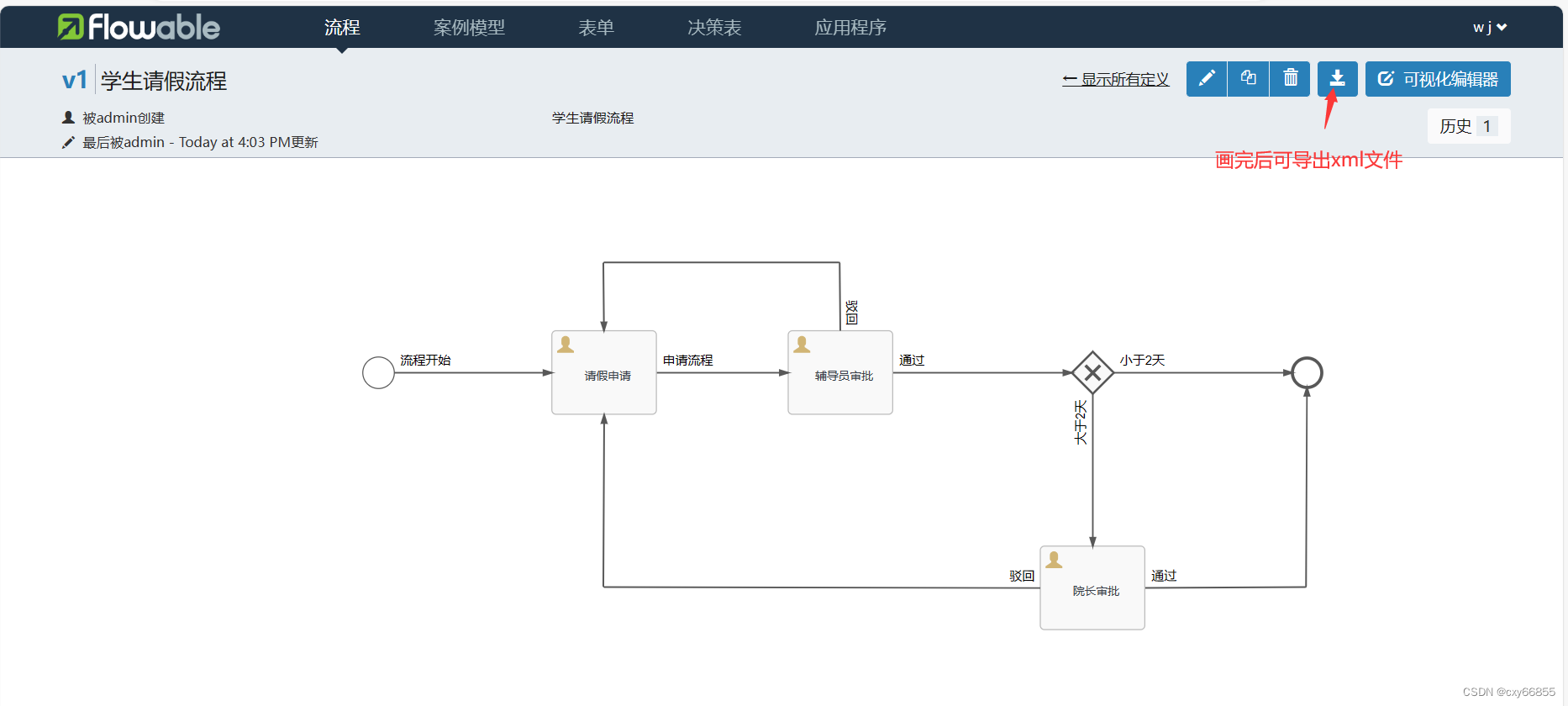
Task: Go to 决策表 tab
Action: (714, 28)
